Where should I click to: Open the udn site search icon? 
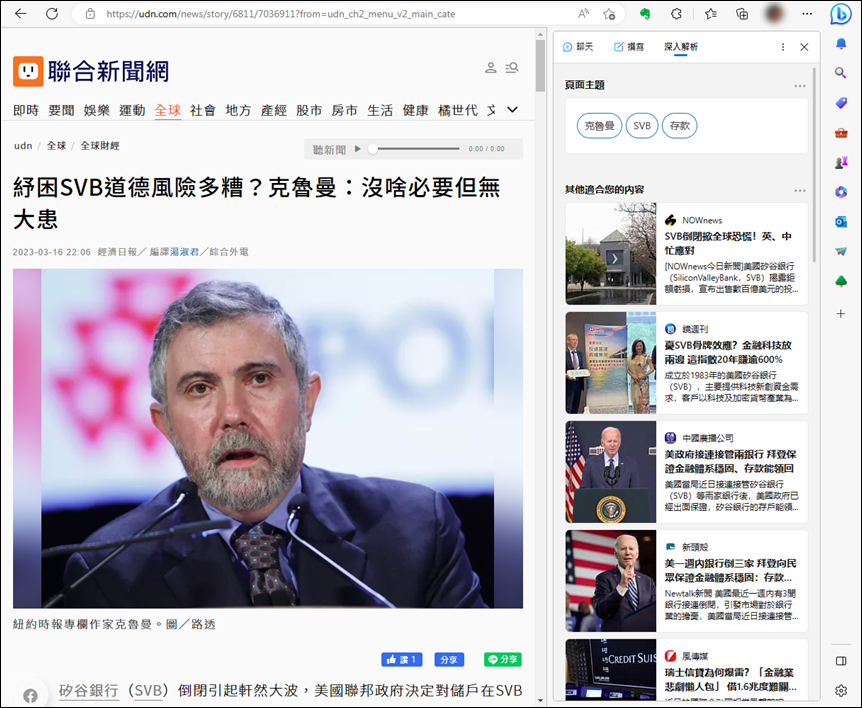click(x=512, y=68)
